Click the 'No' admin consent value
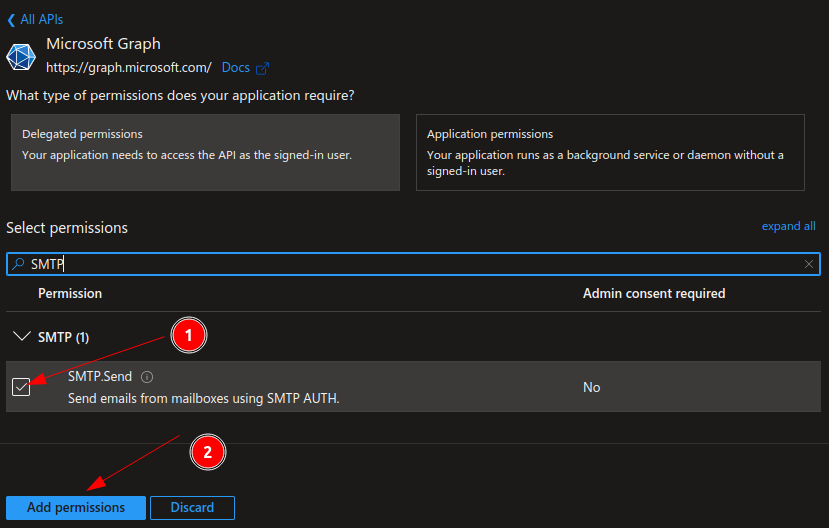Viewport: 829px width, 528px height. (591, 387)
